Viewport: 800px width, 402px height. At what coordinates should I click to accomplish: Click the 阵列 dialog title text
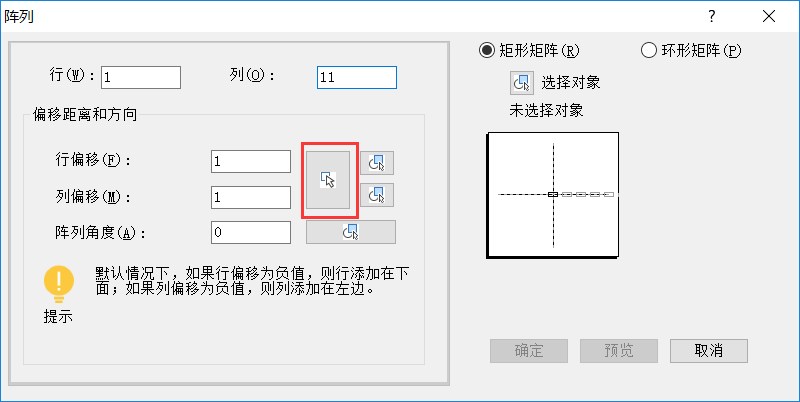pos(22,14)
